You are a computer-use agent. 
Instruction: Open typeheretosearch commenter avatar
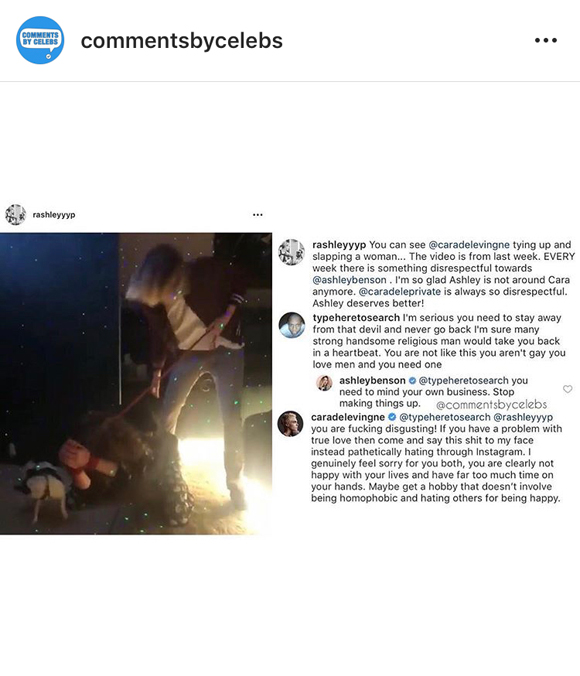(292, 325)
